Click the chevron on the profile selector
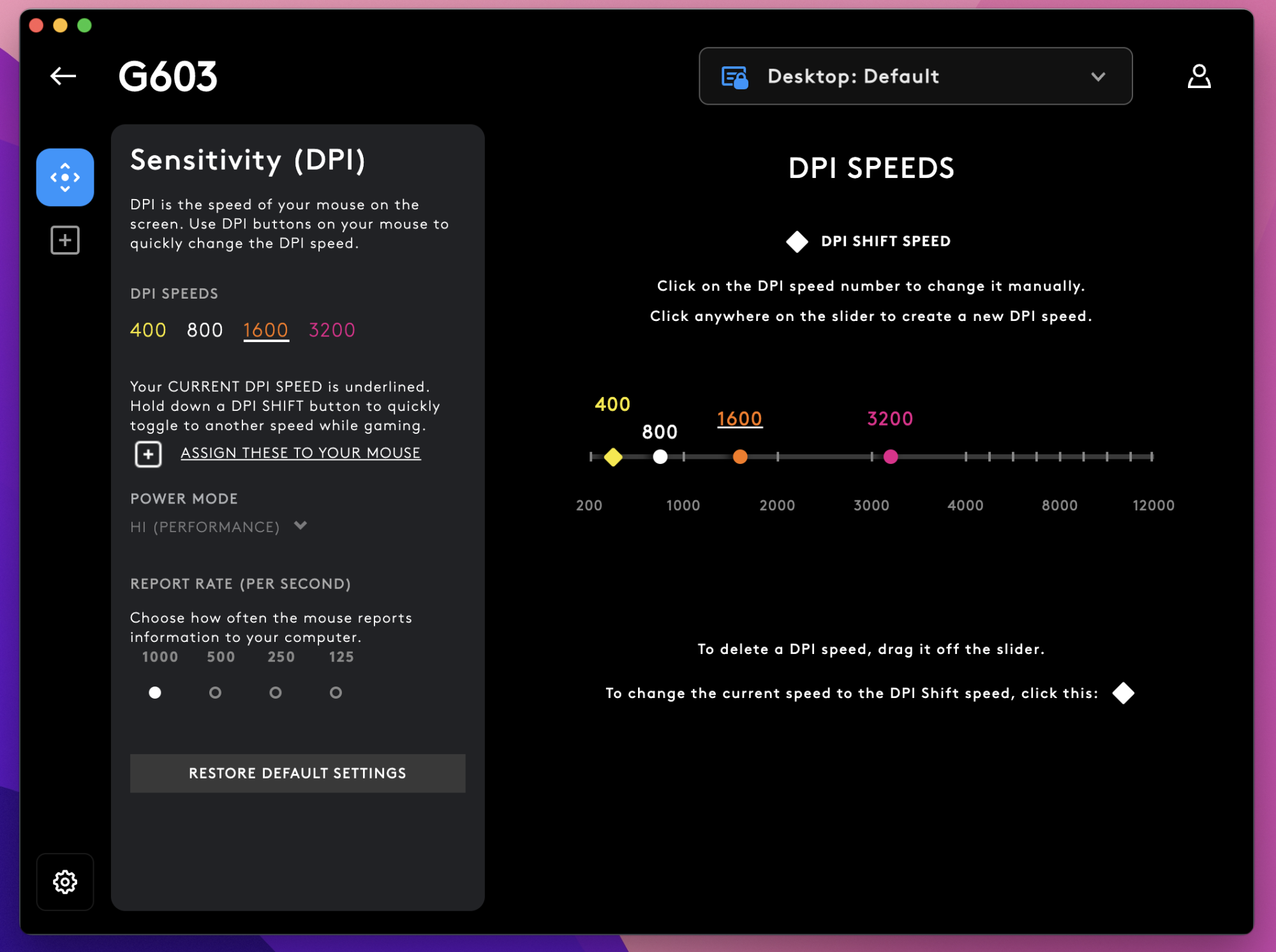1276x952 pixels. [x=1097, y=77]
